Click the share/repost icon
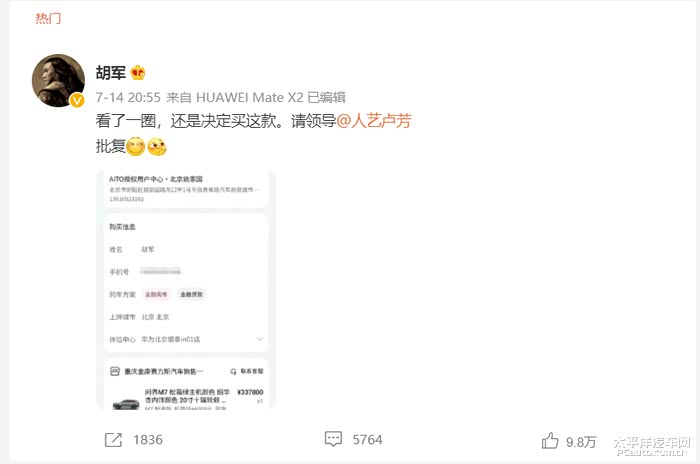700x464 pixels. pos(113,439)
